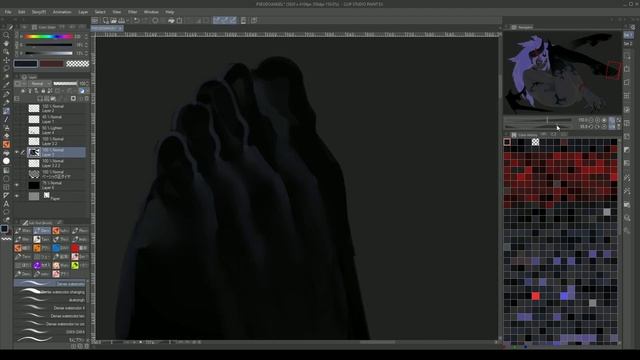This screenshot has height=360, width=640.
Task: Click the hue rainbow slider
Action: [49, 37]
